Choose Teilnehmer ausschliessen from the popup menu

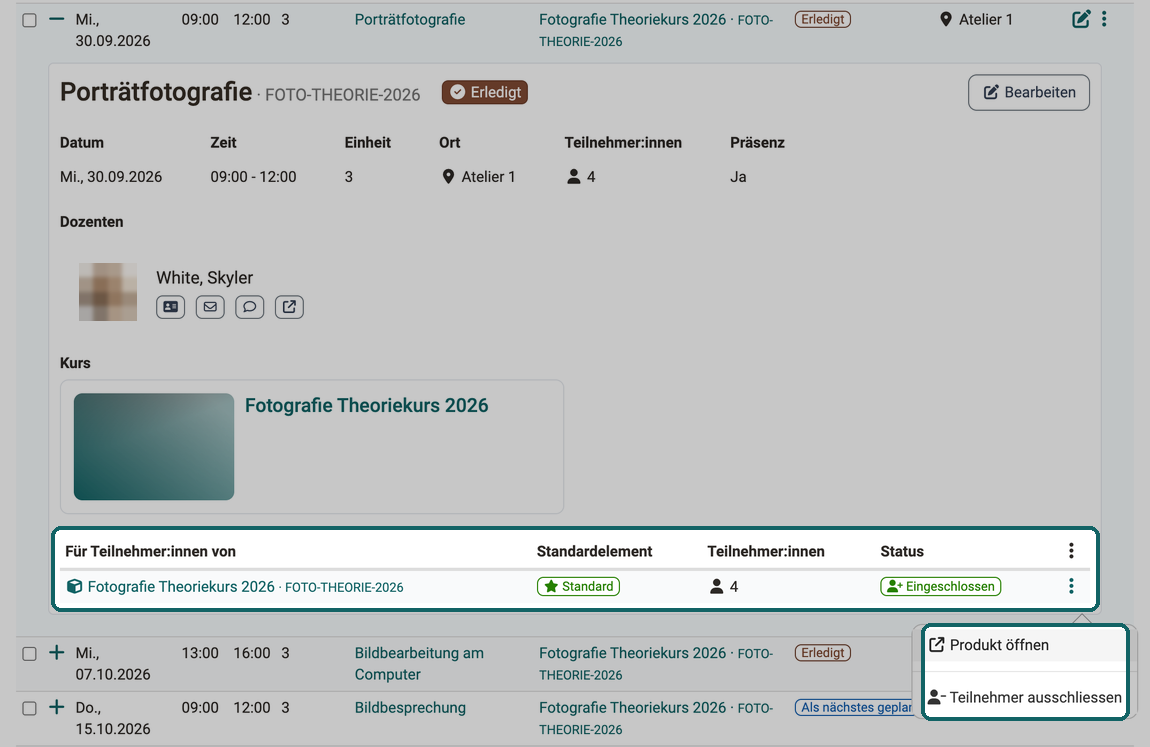(1025, 697)
